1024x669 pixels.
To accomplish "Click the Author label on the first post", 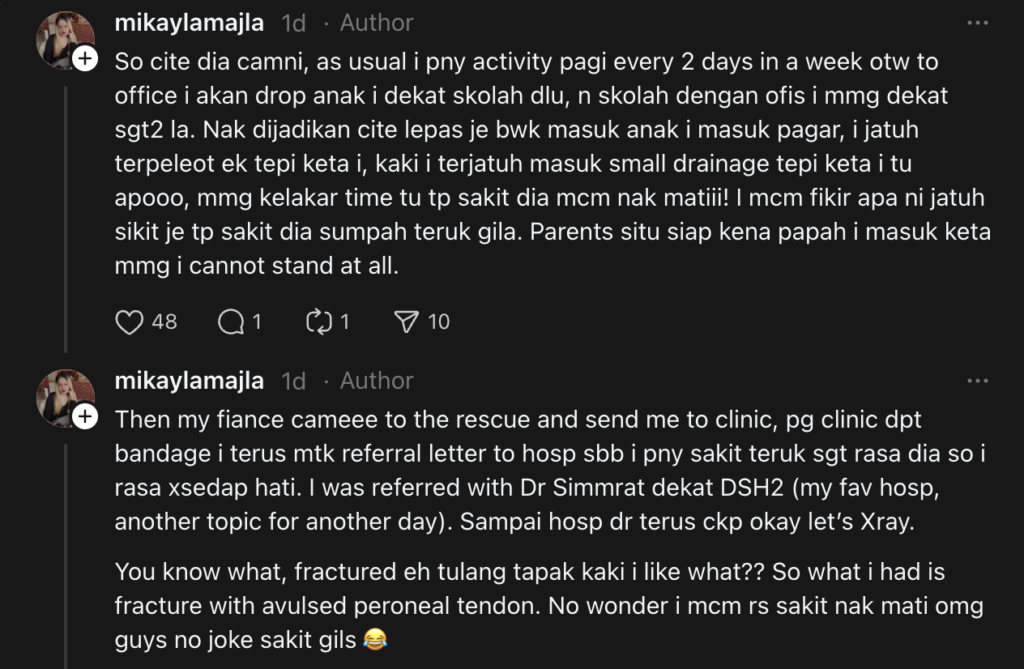I will tap(376, 22).
